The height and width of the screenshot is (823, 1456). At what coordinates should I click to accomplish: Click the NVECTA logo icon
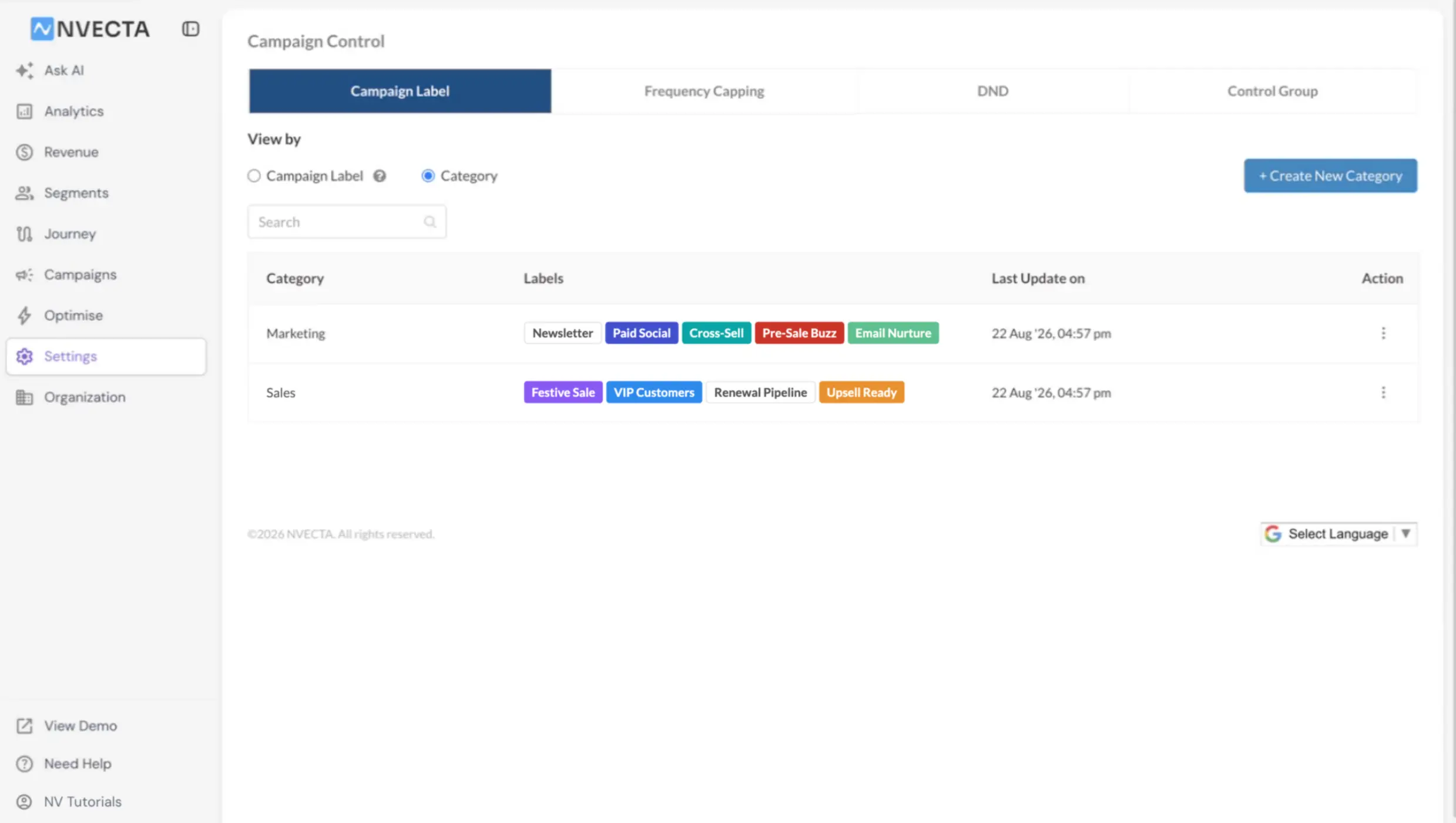[x=42, y=29]
